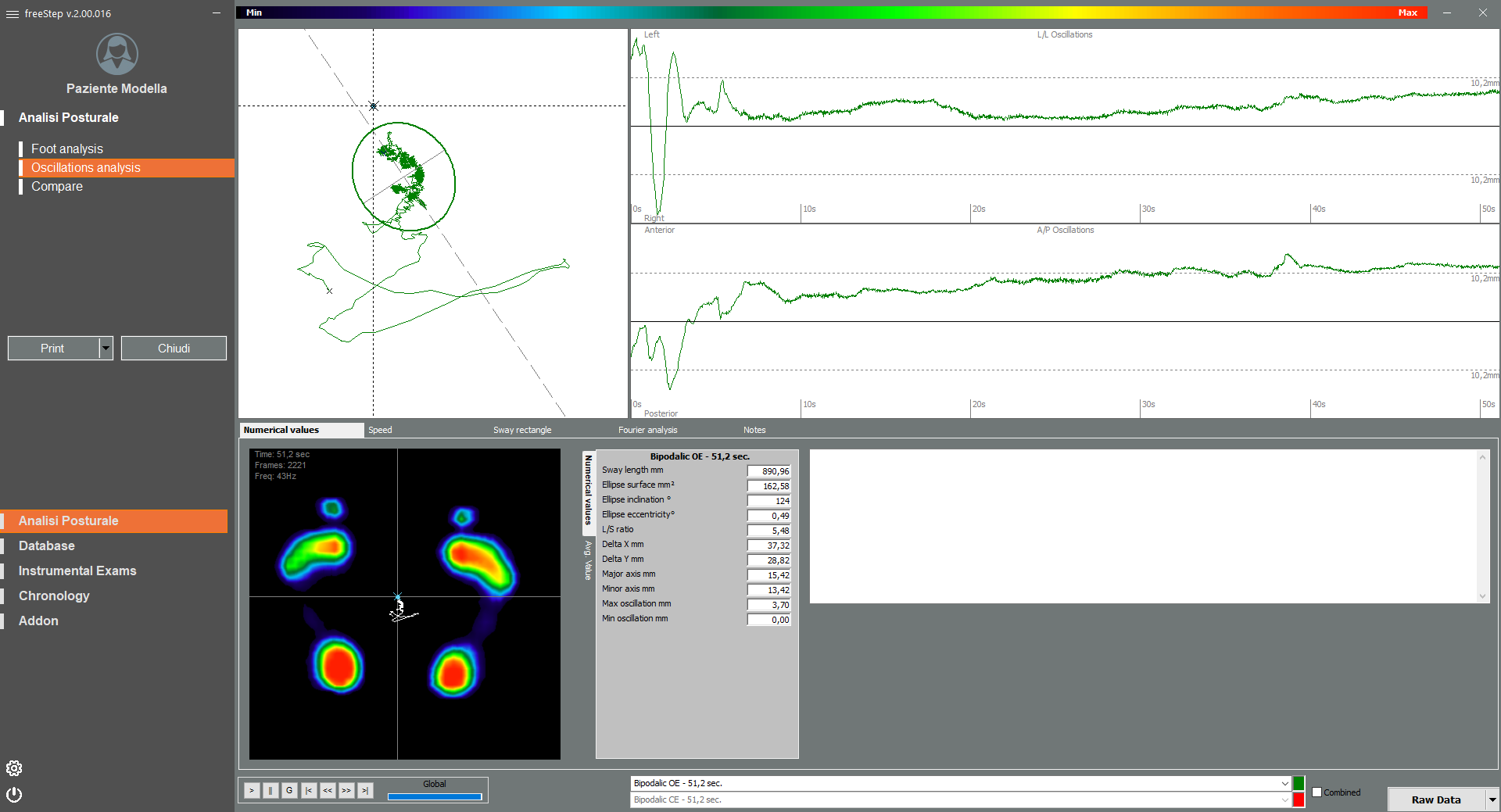Jump to first frame with |< button
This screenshot has width=1501, height=812.
pos(309,791)
